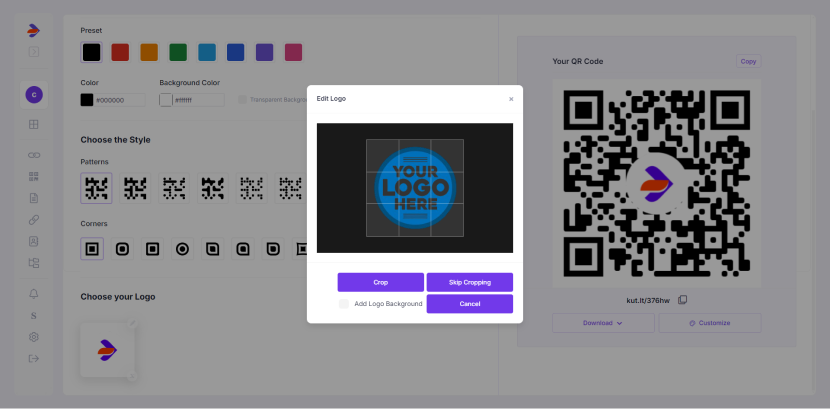This screenshot has width=830, height=409.
Task: Select the black preset color
Action: [92, 52]
